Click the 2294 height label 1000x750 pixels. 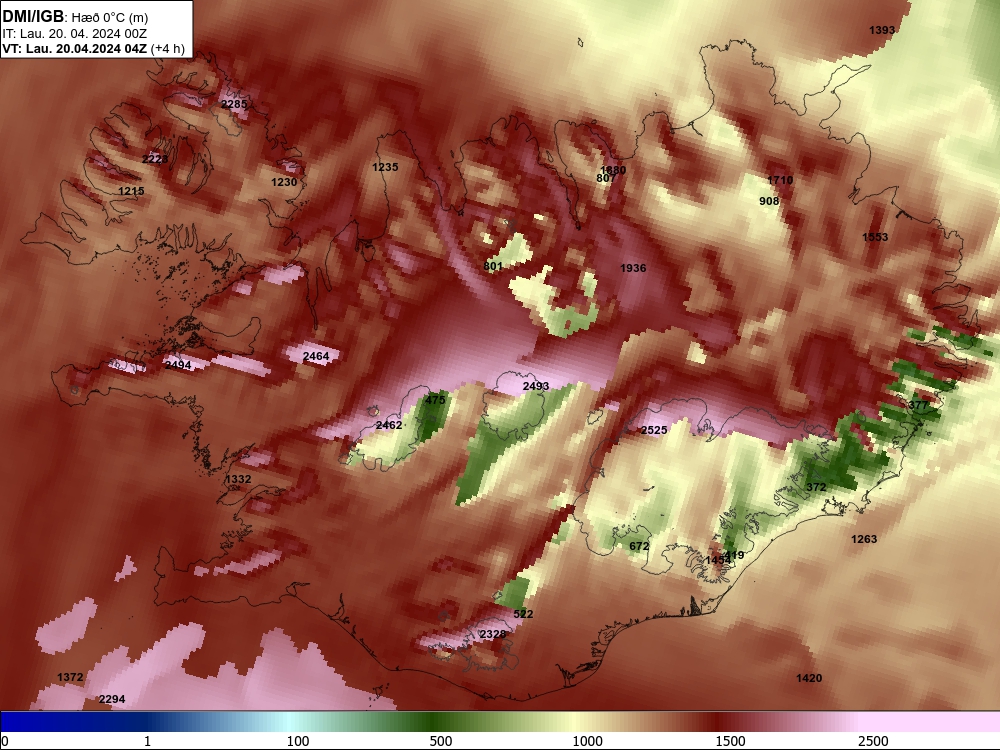pyautogui.click(x=112, y=699)
